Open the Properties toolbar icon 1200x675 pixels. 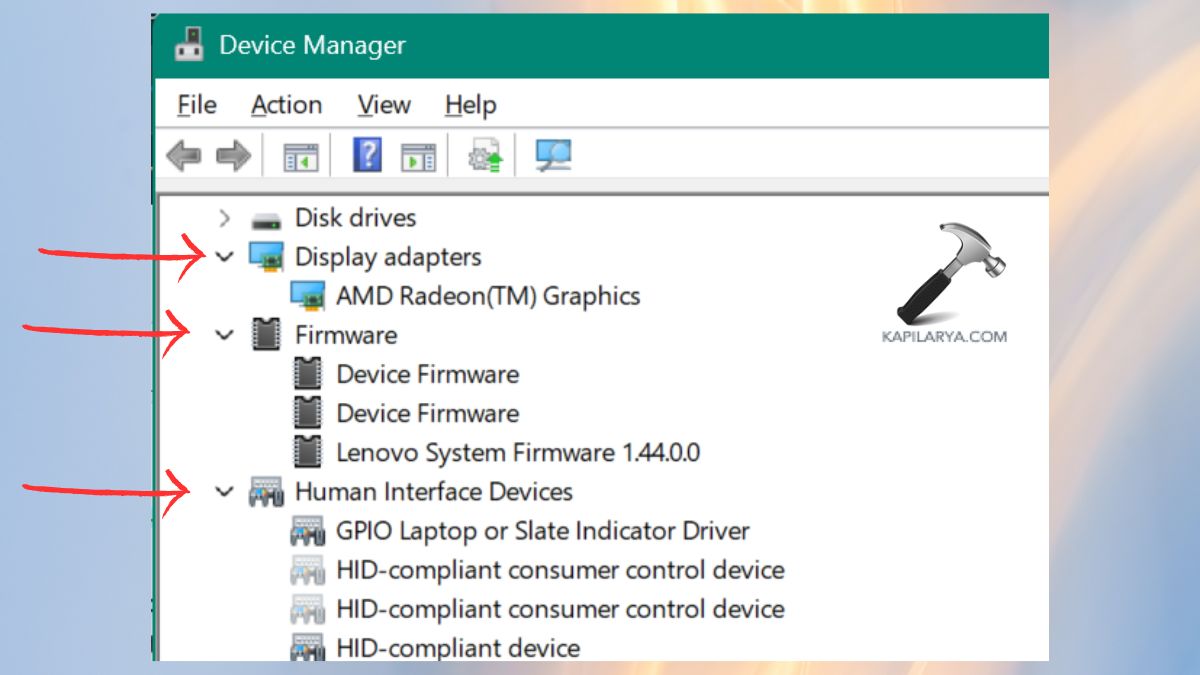point(419,155)
